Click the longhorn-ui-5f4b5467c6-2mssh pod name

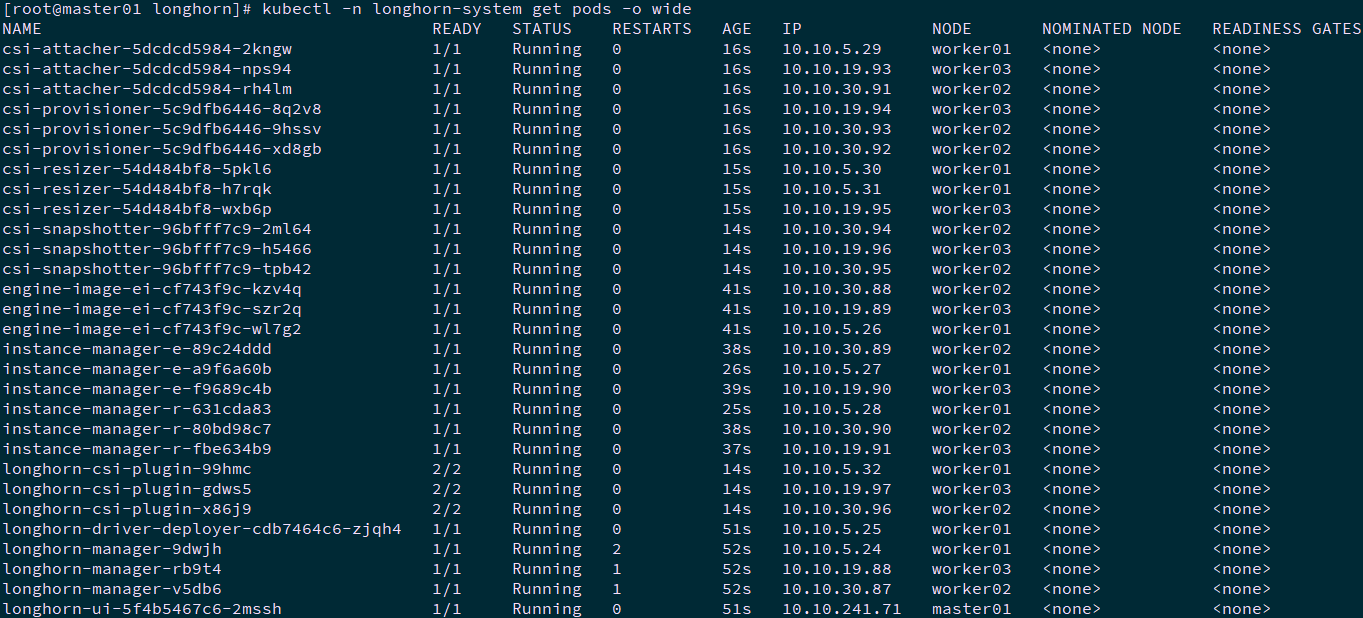pyautogui.click(x=142, y=609)
